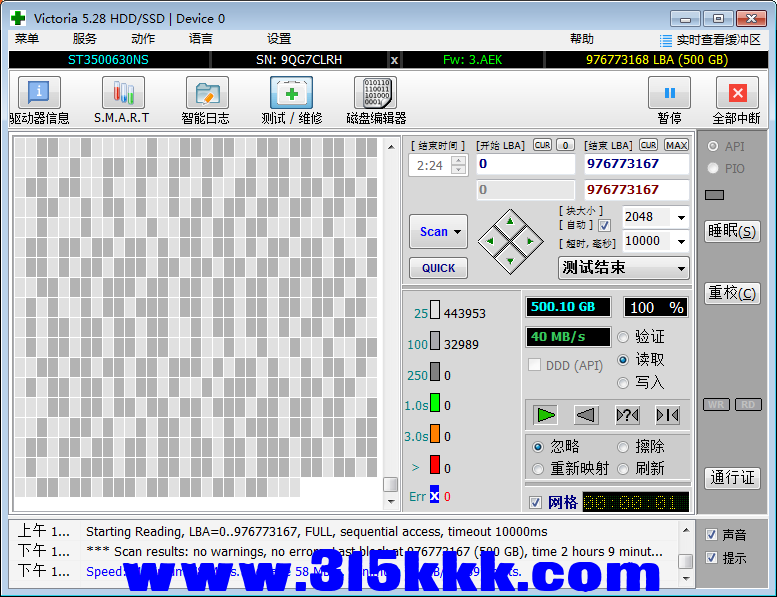Open the 驱动器信息 drive info icon
Screen dimensions: 777x597
tap(39, 94)
